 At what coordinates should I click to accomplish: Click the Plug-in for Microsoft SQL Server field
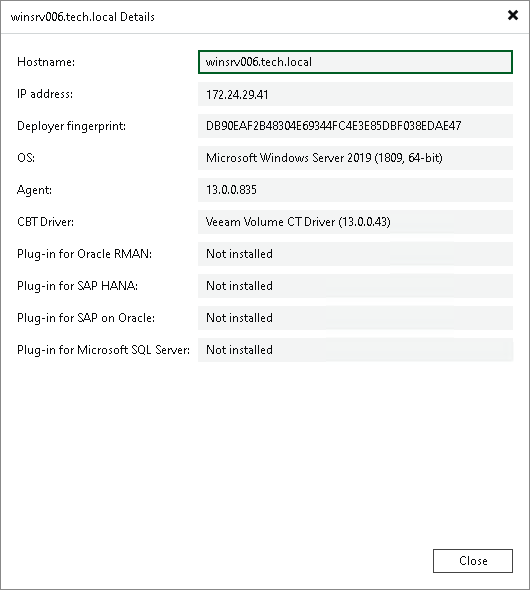point(355,350)
